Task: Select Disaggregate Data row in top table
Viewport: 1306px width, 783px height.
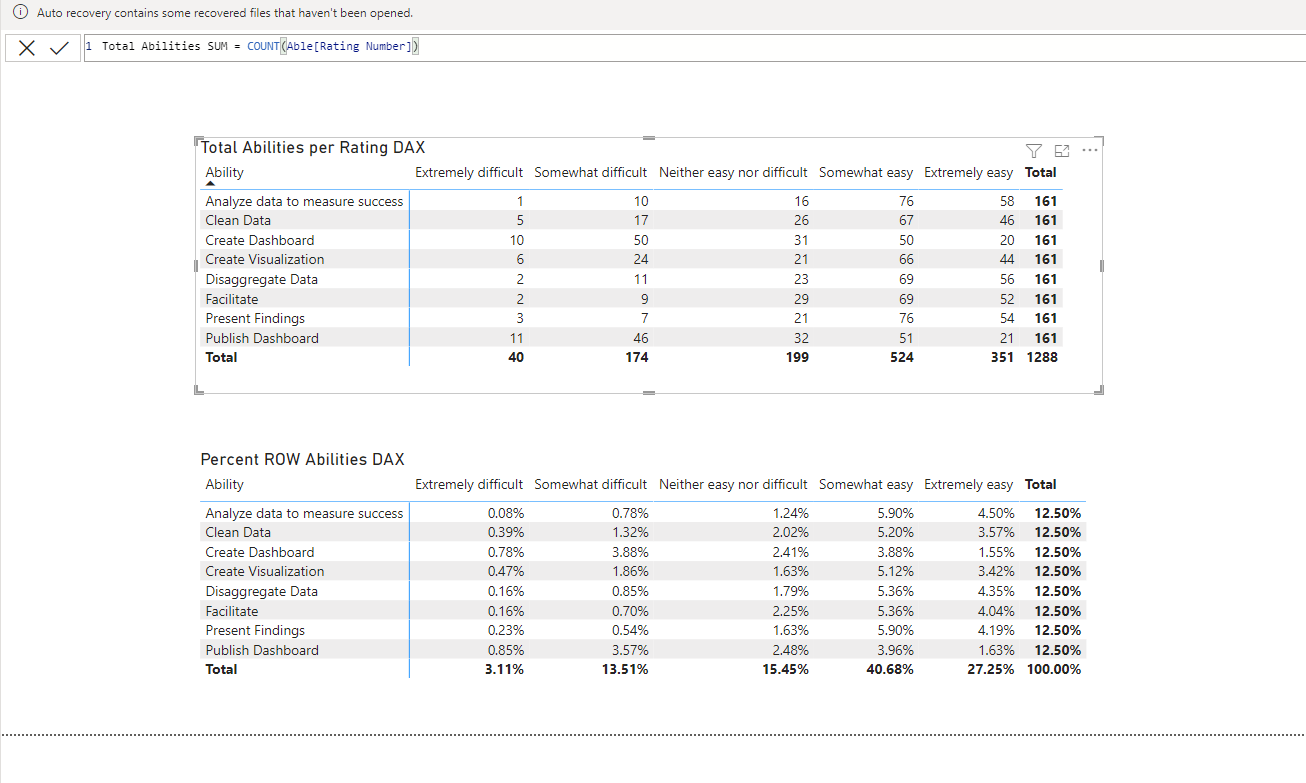Action: (262, 279)
